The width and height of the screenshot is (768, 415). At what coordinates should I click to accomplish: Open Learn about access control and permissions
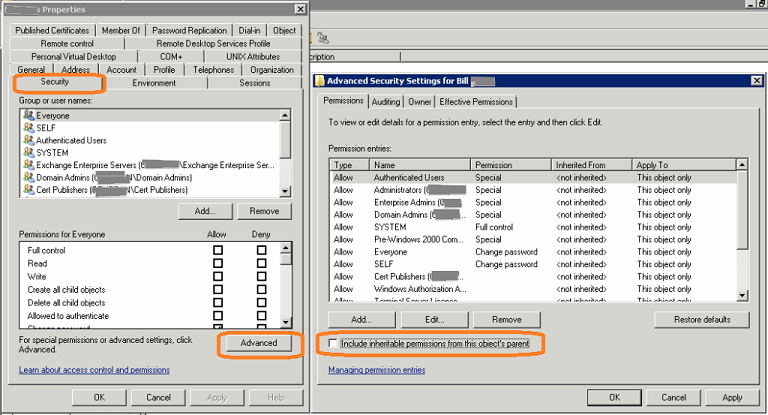(95, 370)
